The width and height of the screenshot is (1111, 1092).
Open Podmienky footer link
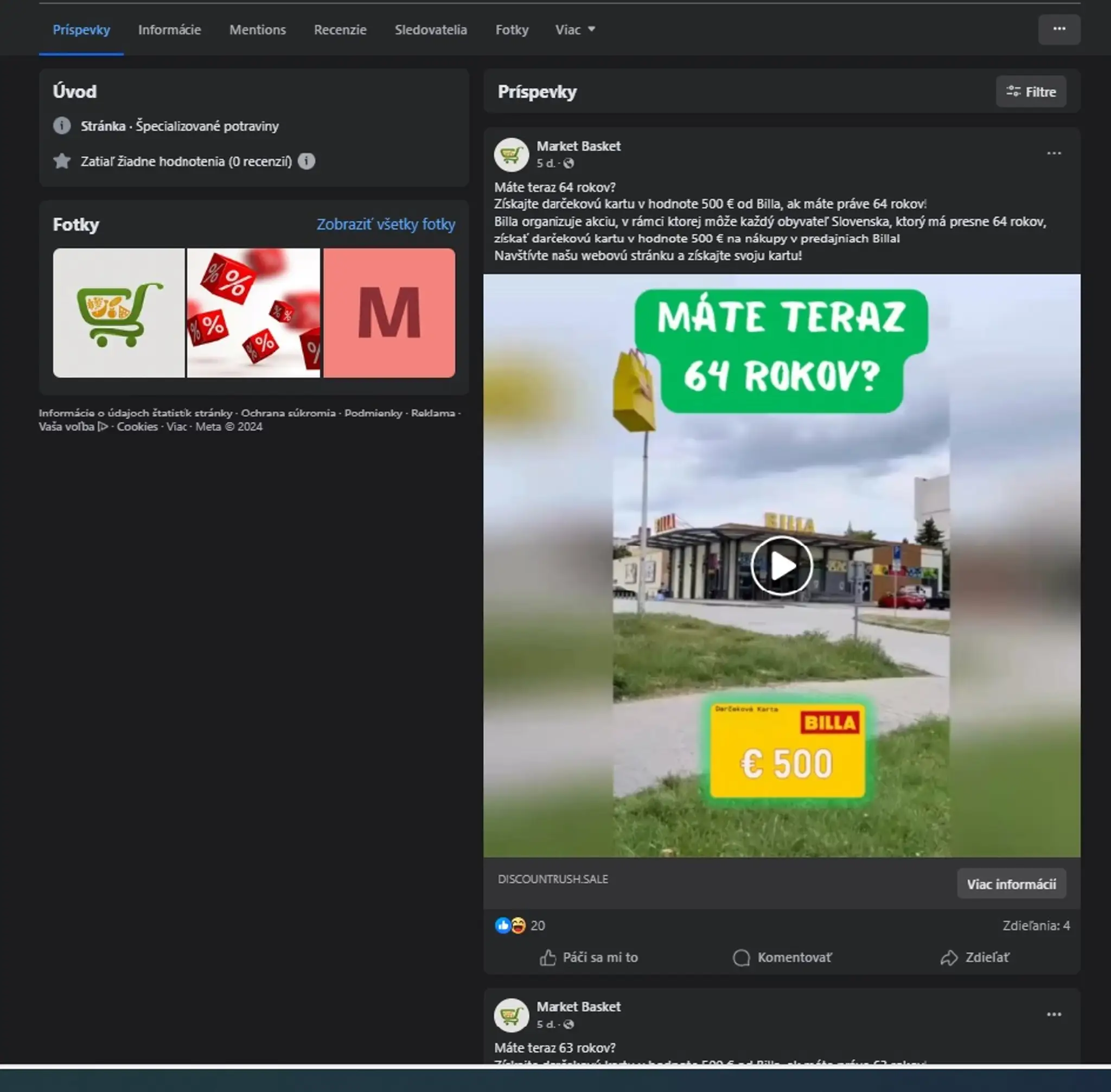click(x=373, y=413)
